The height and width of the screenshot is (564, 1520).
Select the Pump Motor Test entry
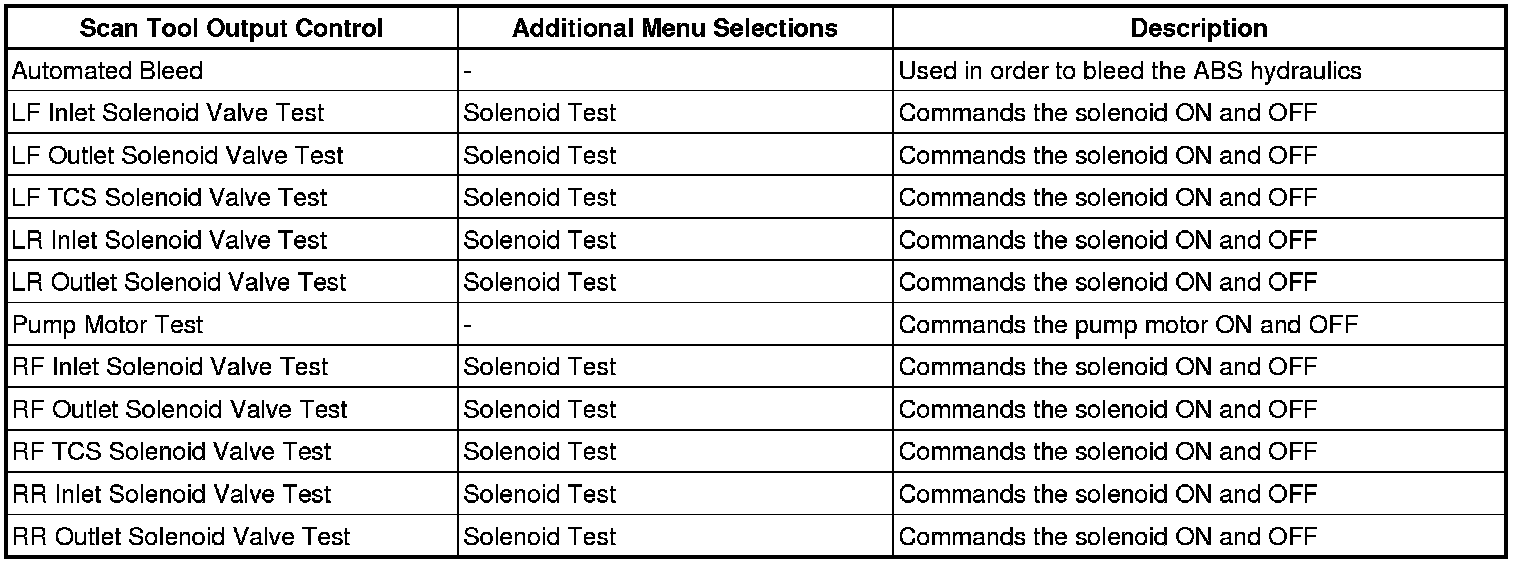[x=108, y=325]
